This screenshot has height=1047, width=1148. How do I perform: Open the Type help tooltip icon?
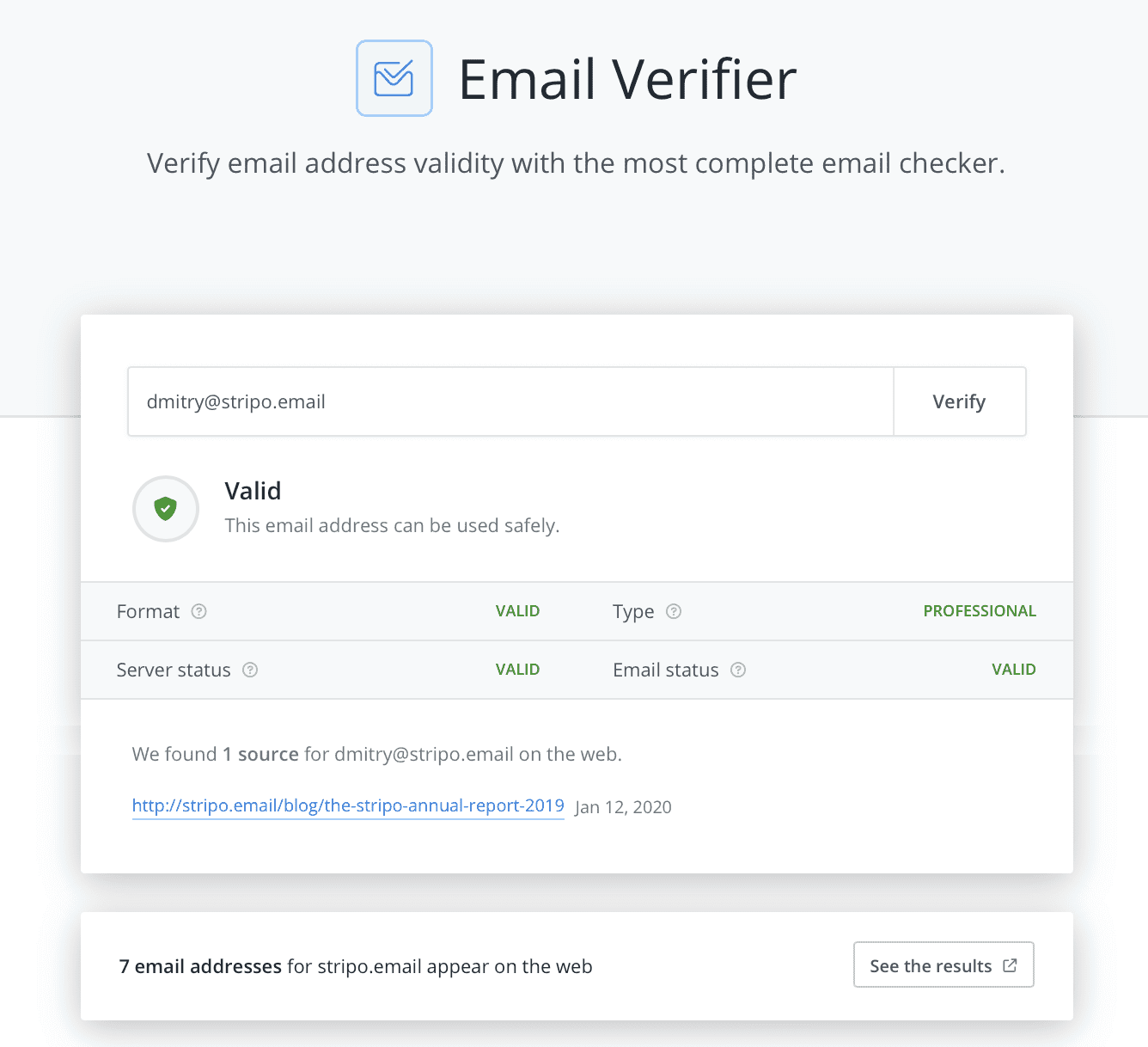pyautogui.click(x=674, y=611)
